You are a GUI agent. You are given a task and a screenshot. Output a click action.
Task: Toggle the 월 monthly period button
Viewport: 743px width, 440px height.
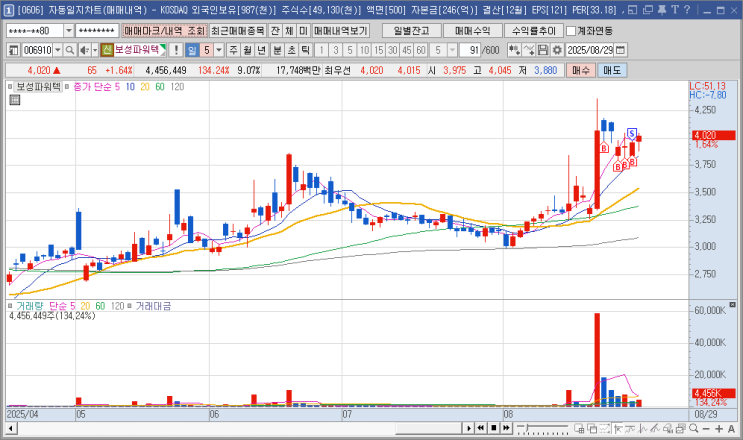coord(247,50)
